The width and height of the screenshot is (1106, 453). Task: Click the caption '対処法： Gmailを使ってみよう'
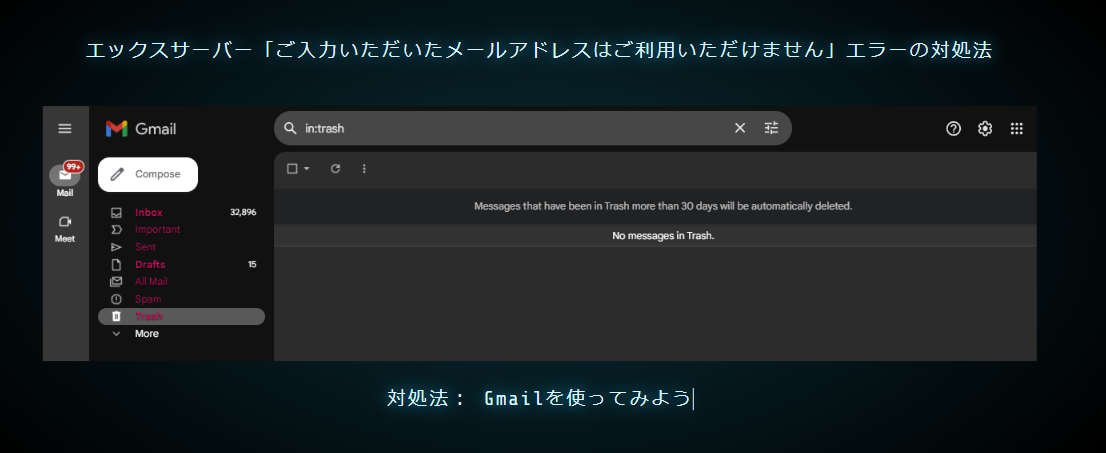[539, 398]
